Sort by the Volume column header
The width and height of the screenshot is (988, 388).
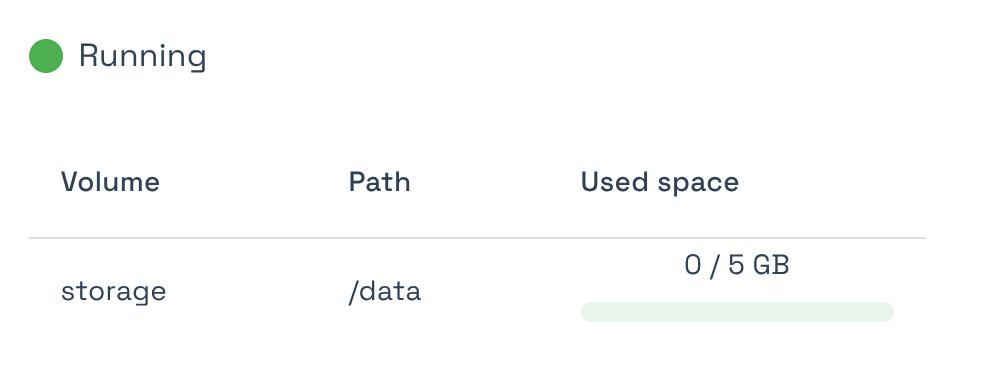pos(110,182)
